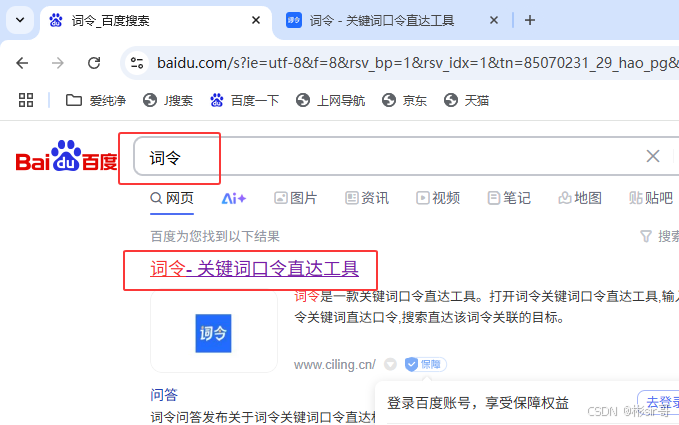Screen dimensions: 679x425
Task: Click the 保障 verification badge
Action: 425,364
